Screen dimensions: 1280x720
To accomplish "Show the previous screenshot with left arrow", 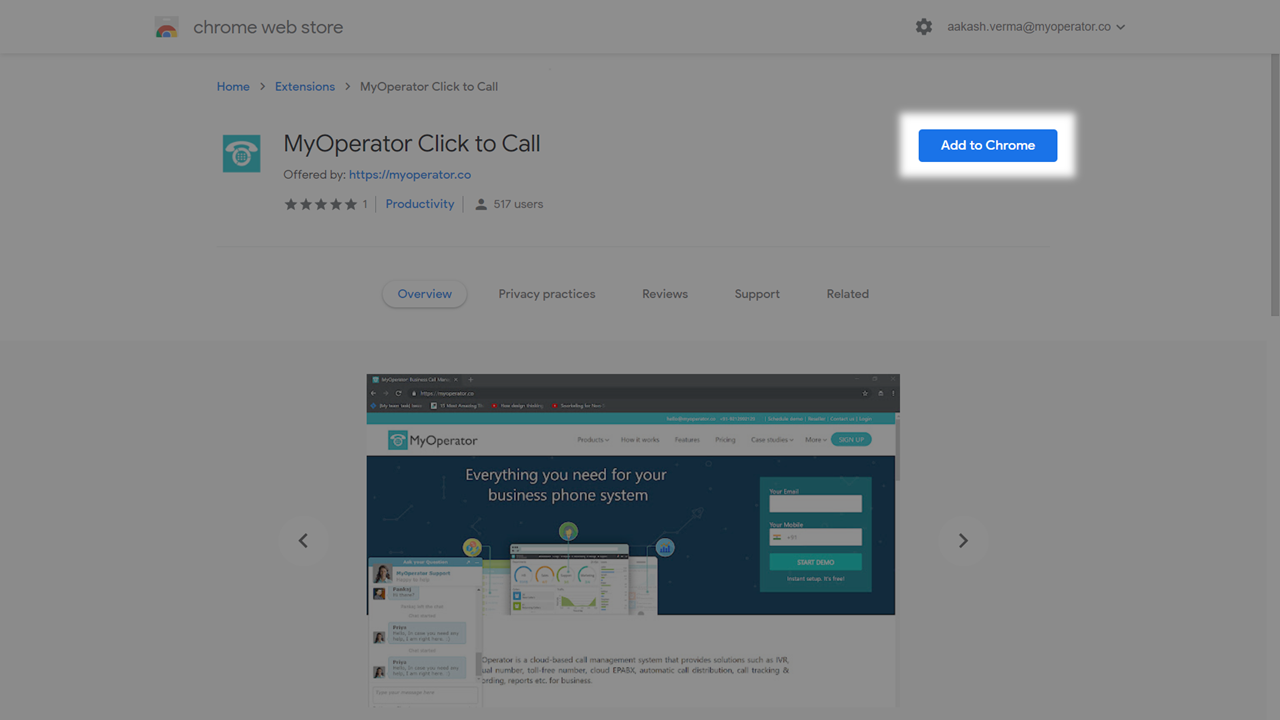I will coord(303,541).
